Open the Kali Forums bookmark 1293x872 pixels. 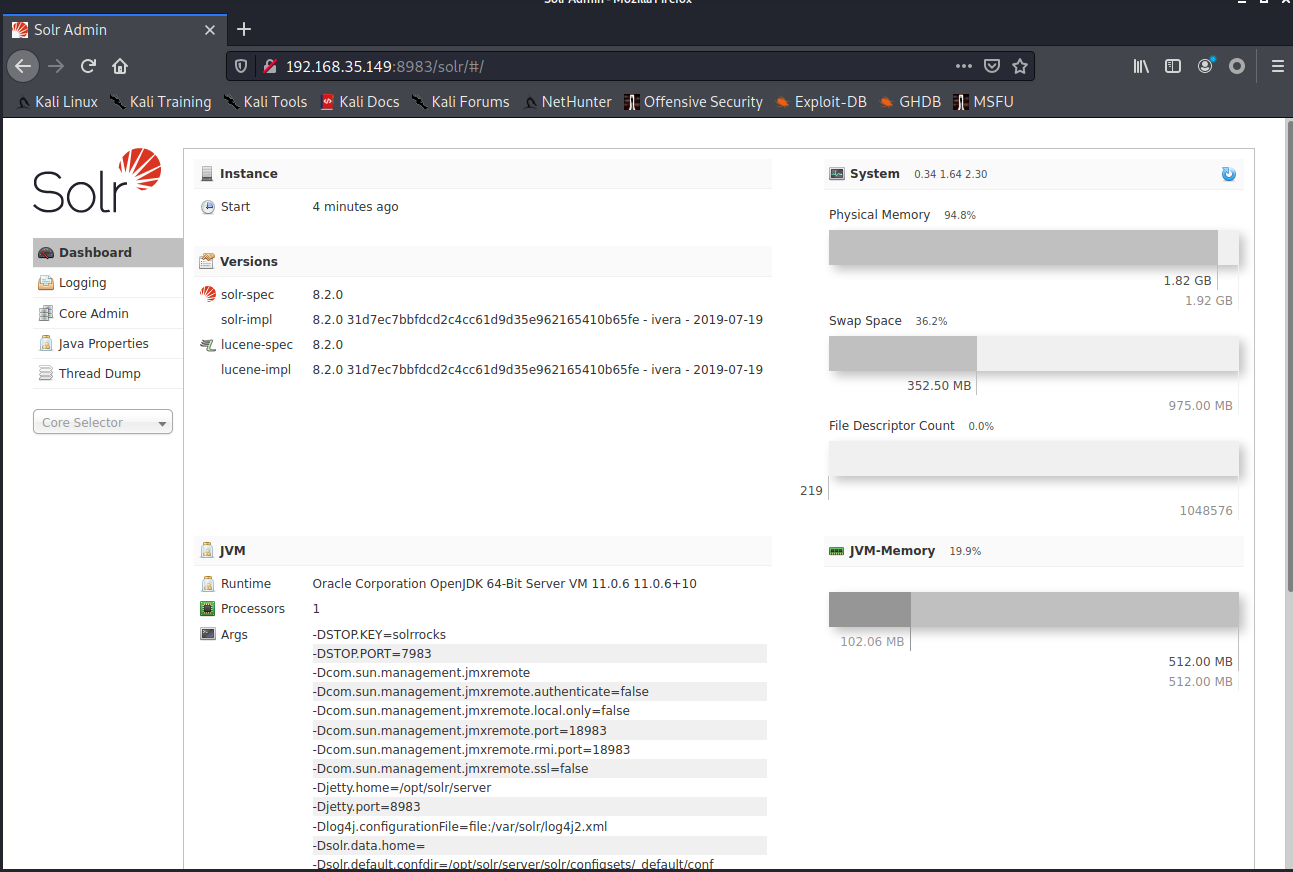[x=461, y=102]
